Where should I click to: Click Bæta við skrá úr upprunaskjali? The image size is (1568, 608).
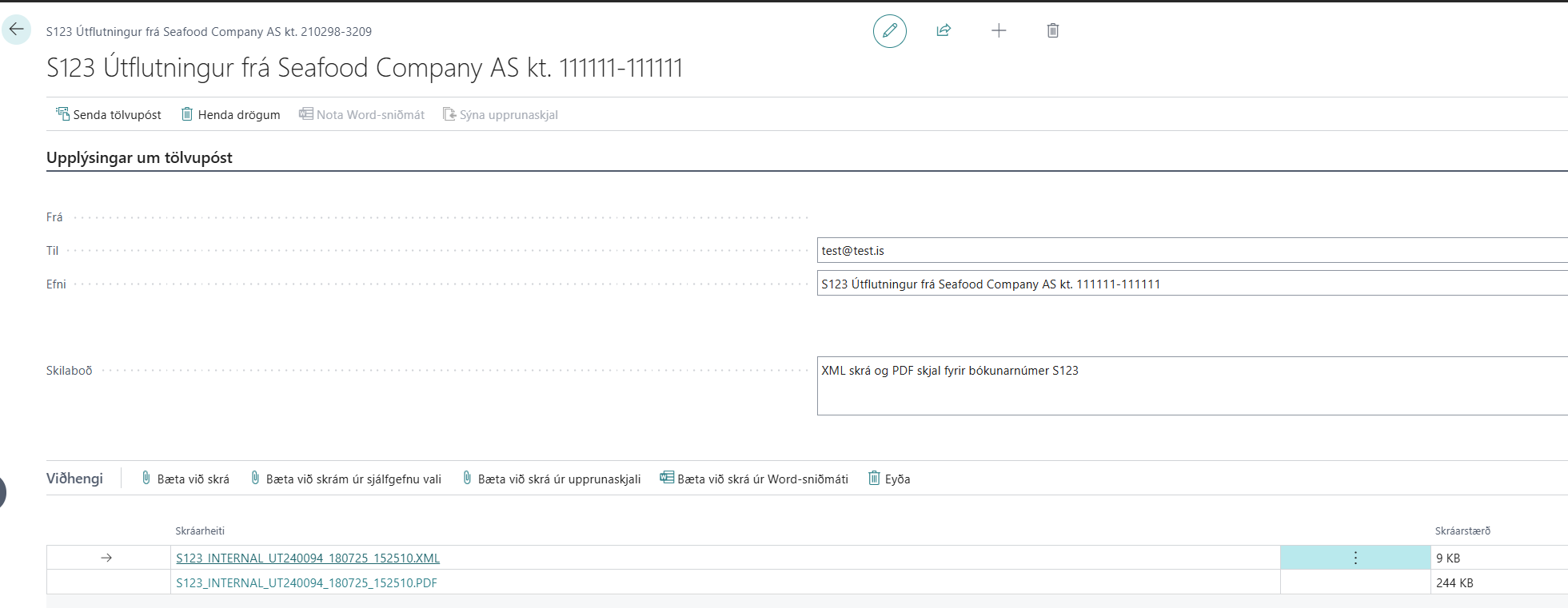coord(552,479)
